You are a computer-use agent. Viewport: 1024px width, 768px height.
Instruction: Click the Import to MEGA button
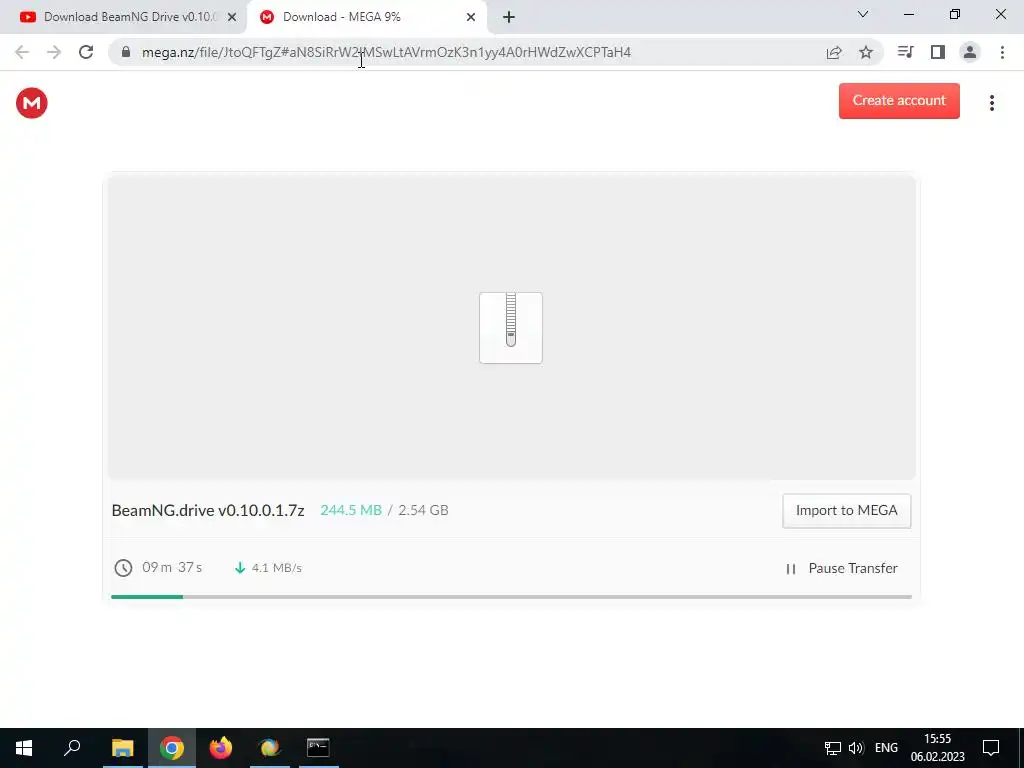[846, 510]
